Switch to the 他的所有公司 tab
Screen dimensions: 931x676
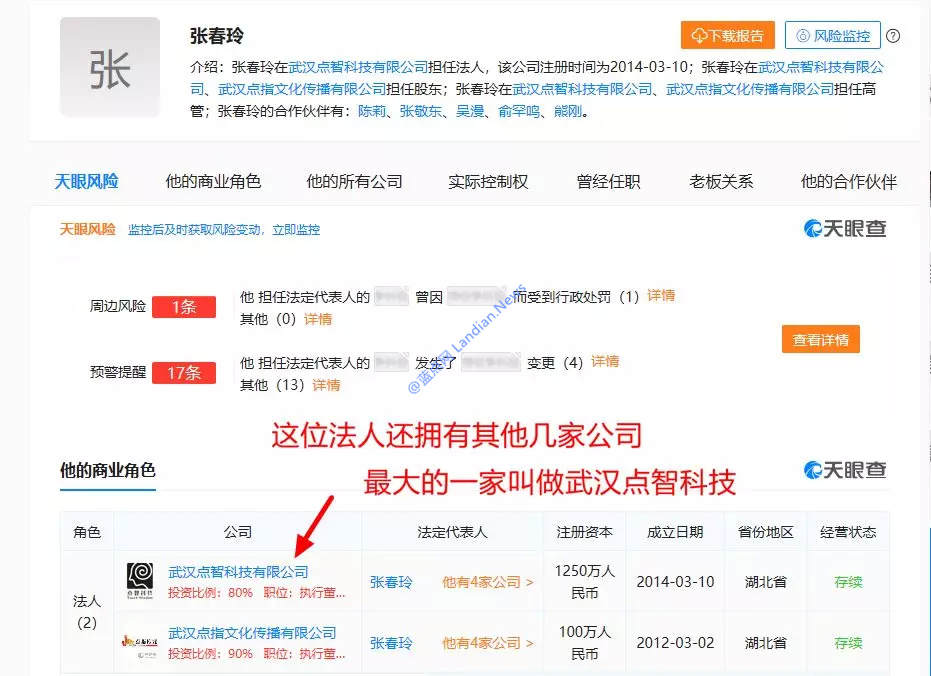[x=354, y=181]
